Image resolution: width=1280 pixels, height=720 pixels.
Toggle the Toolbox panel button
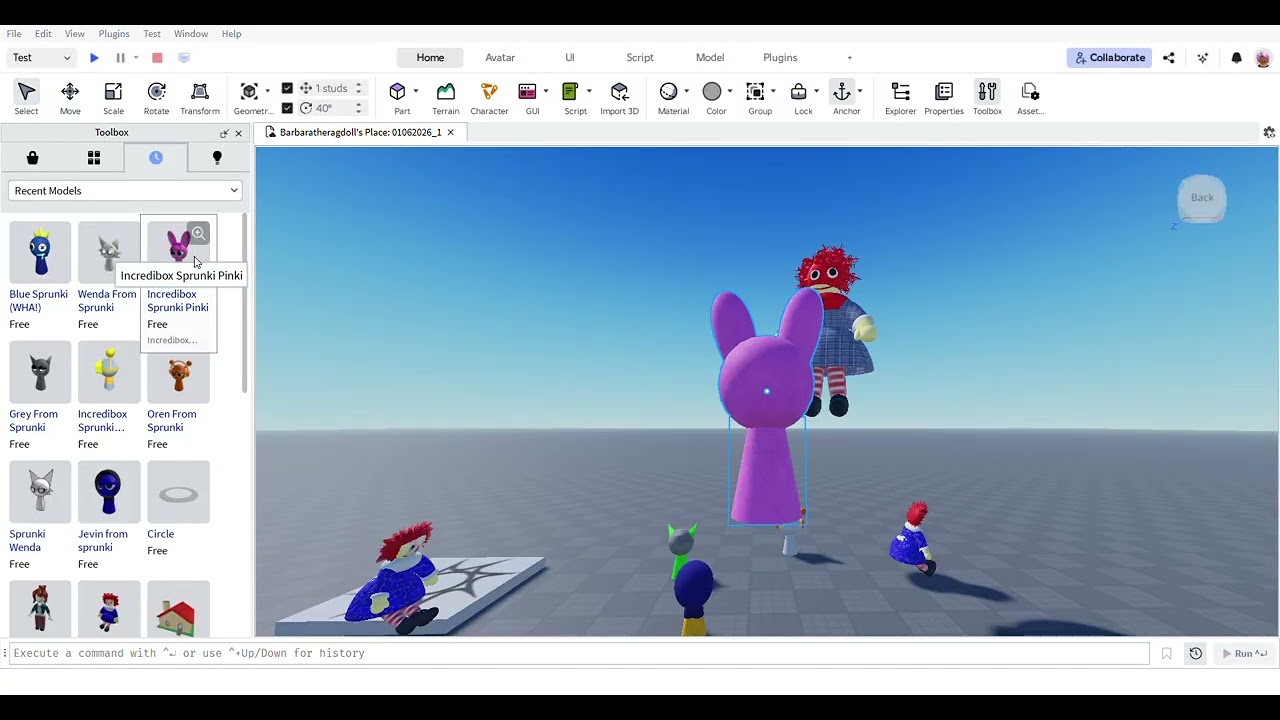point(987,98)
